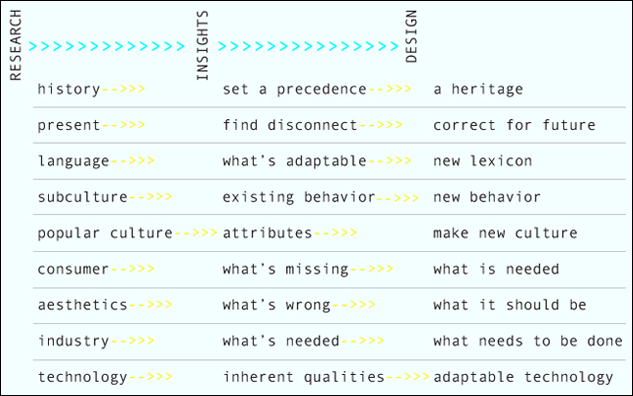Click adaptable technology design entry
The width and height of the screenshot is (633, 396).
click(523, 377)
